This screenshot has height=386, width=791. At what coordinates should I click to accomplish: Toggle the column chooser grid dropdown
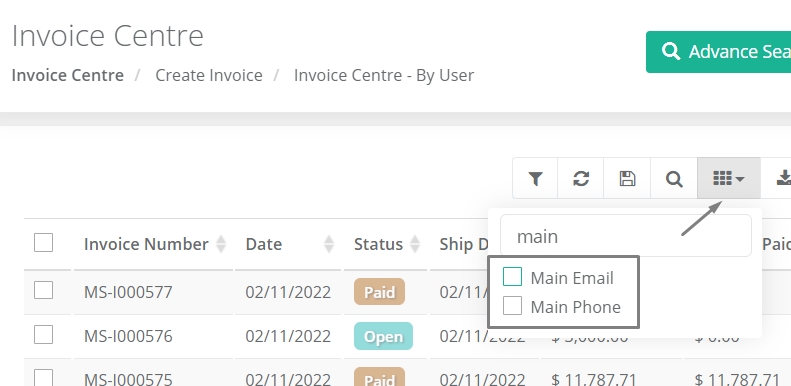[728, 178]
